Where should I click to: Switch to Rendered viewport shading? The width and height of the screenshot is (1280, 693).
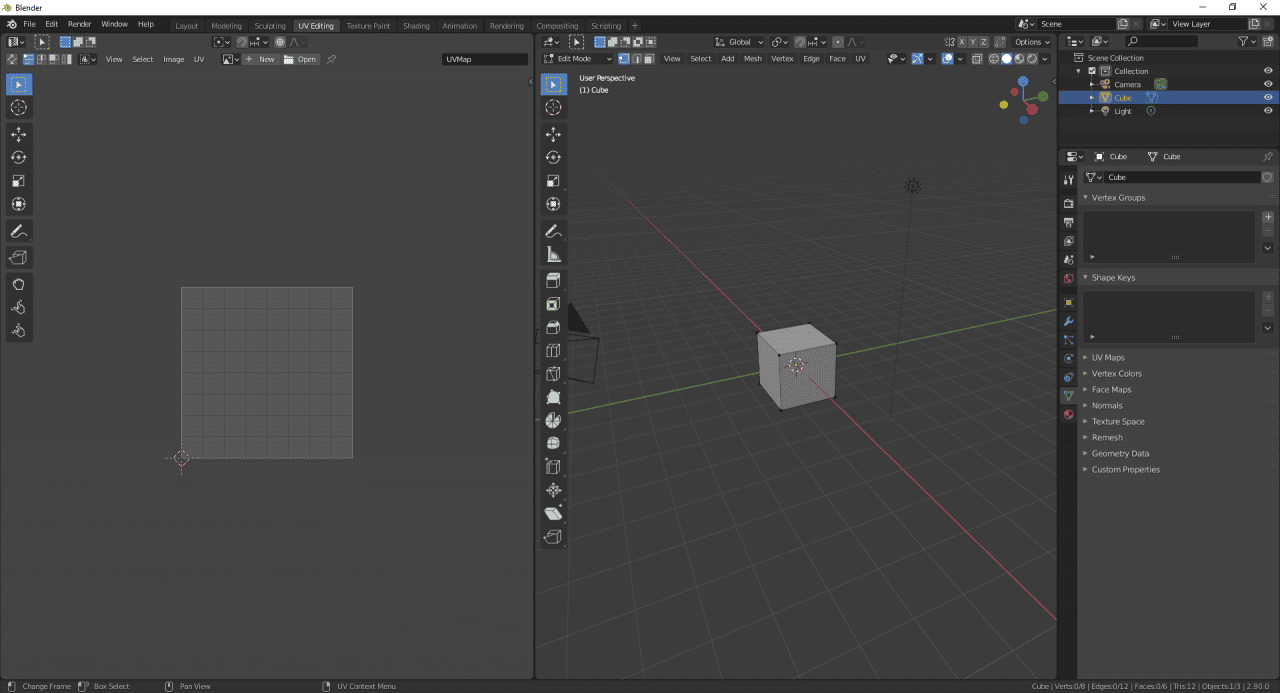coord(1032,58)
